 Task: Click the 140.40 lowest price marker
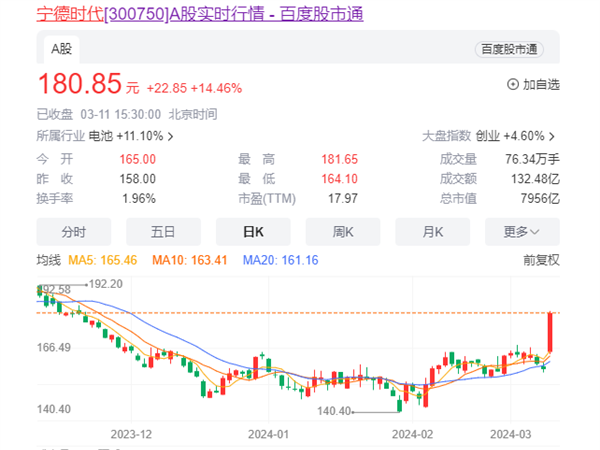[x=336, y=411]
